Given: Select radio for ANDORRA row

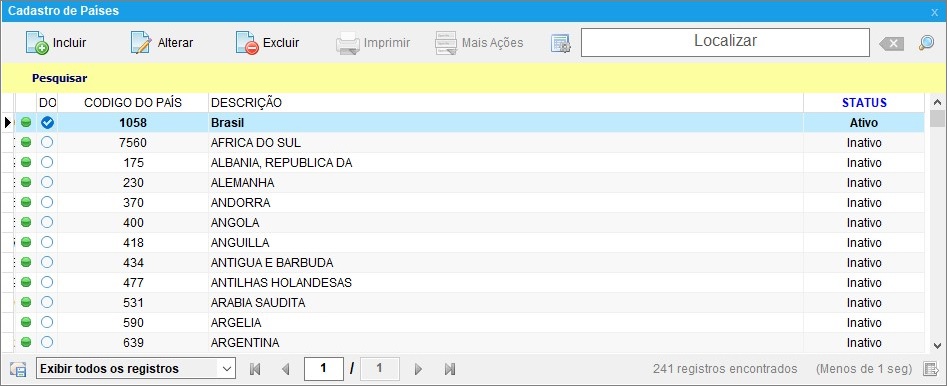Looking at the screenshot, I should click(x=47, y=202).
